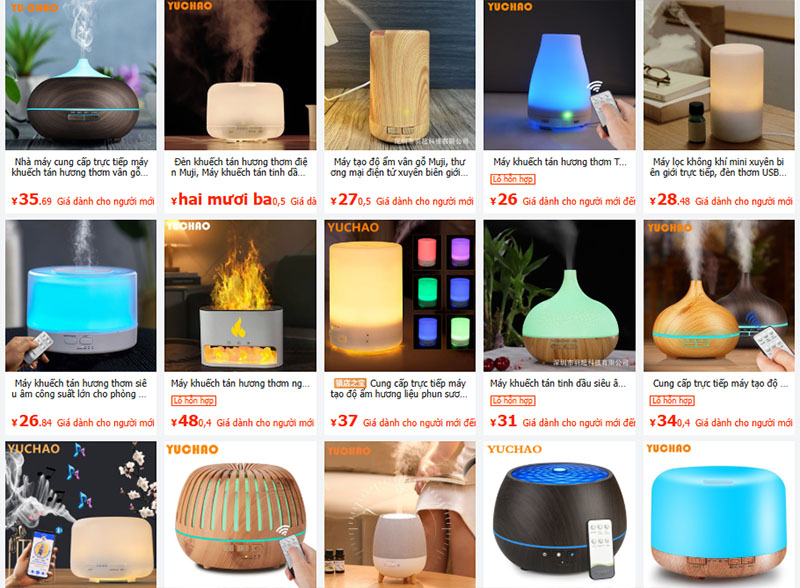800x588 pixels.
Task: Open the dark wood-grain diffuser product image
Action: (x=81, y=75)
